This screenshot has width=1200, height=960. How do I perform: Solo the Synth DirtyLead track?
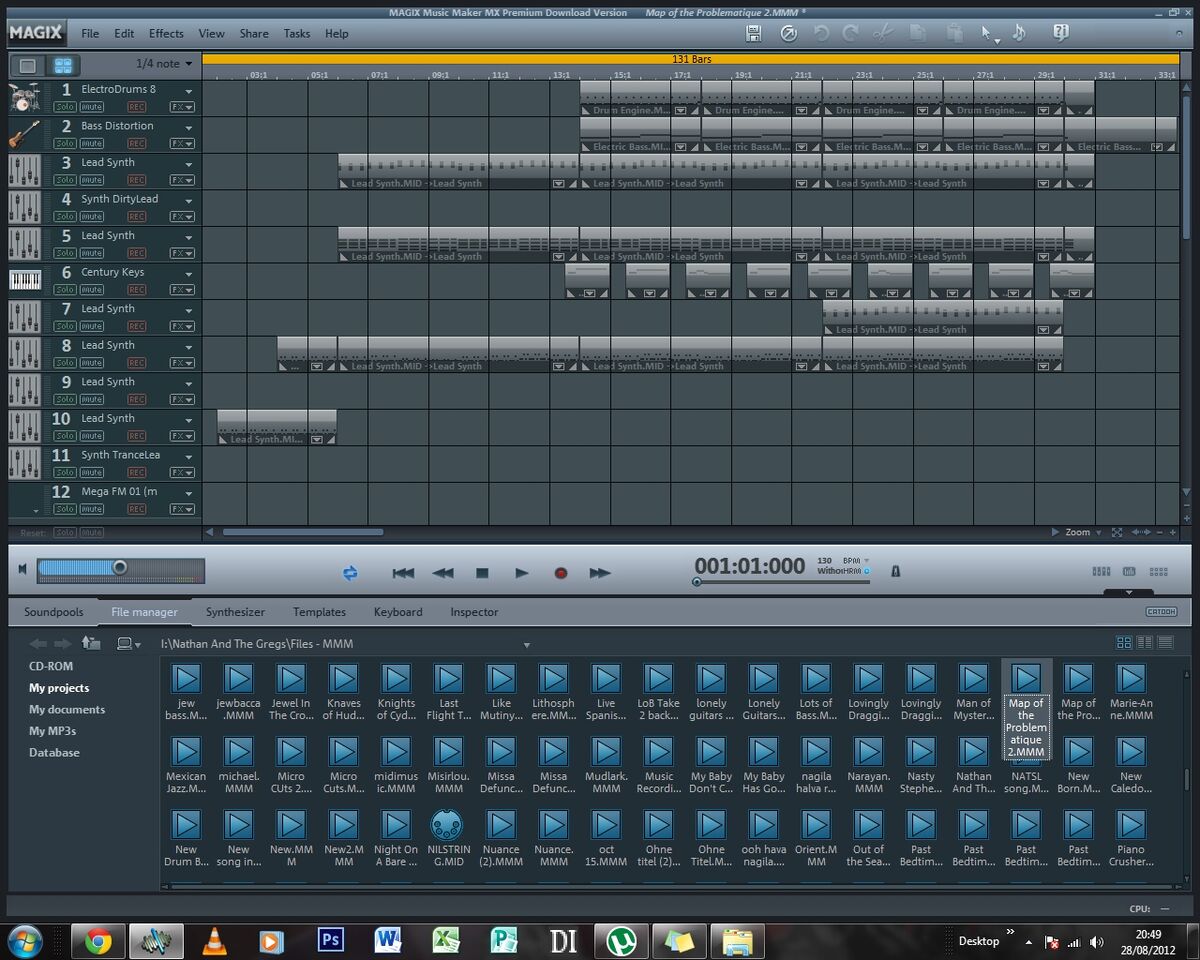click(65, 217)
